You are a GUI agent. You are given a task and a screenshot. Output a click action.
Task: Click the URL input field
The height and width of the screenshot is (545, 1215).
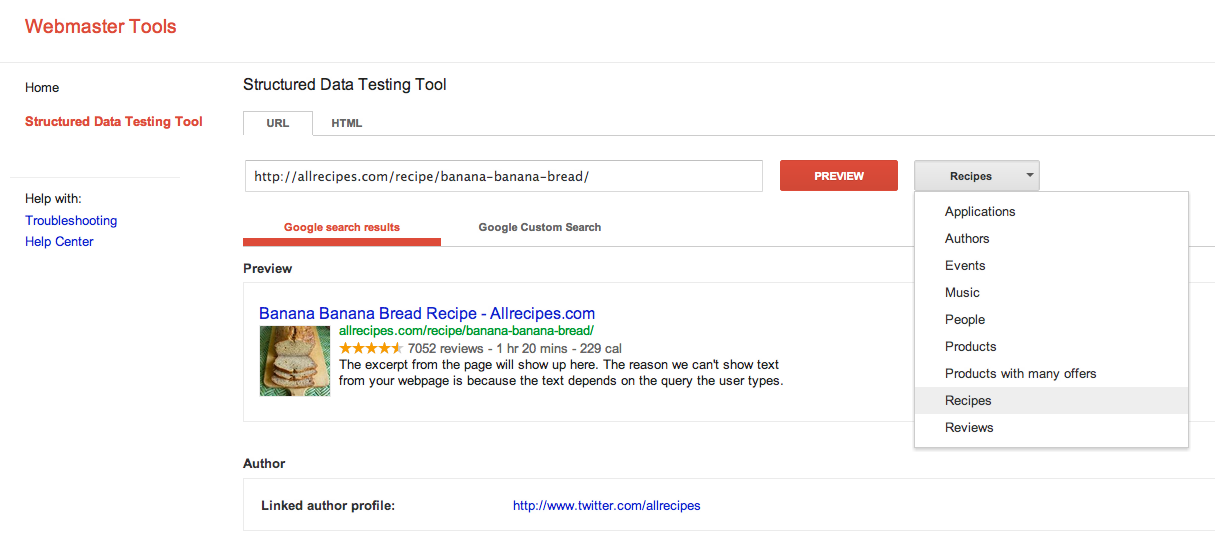503,176
